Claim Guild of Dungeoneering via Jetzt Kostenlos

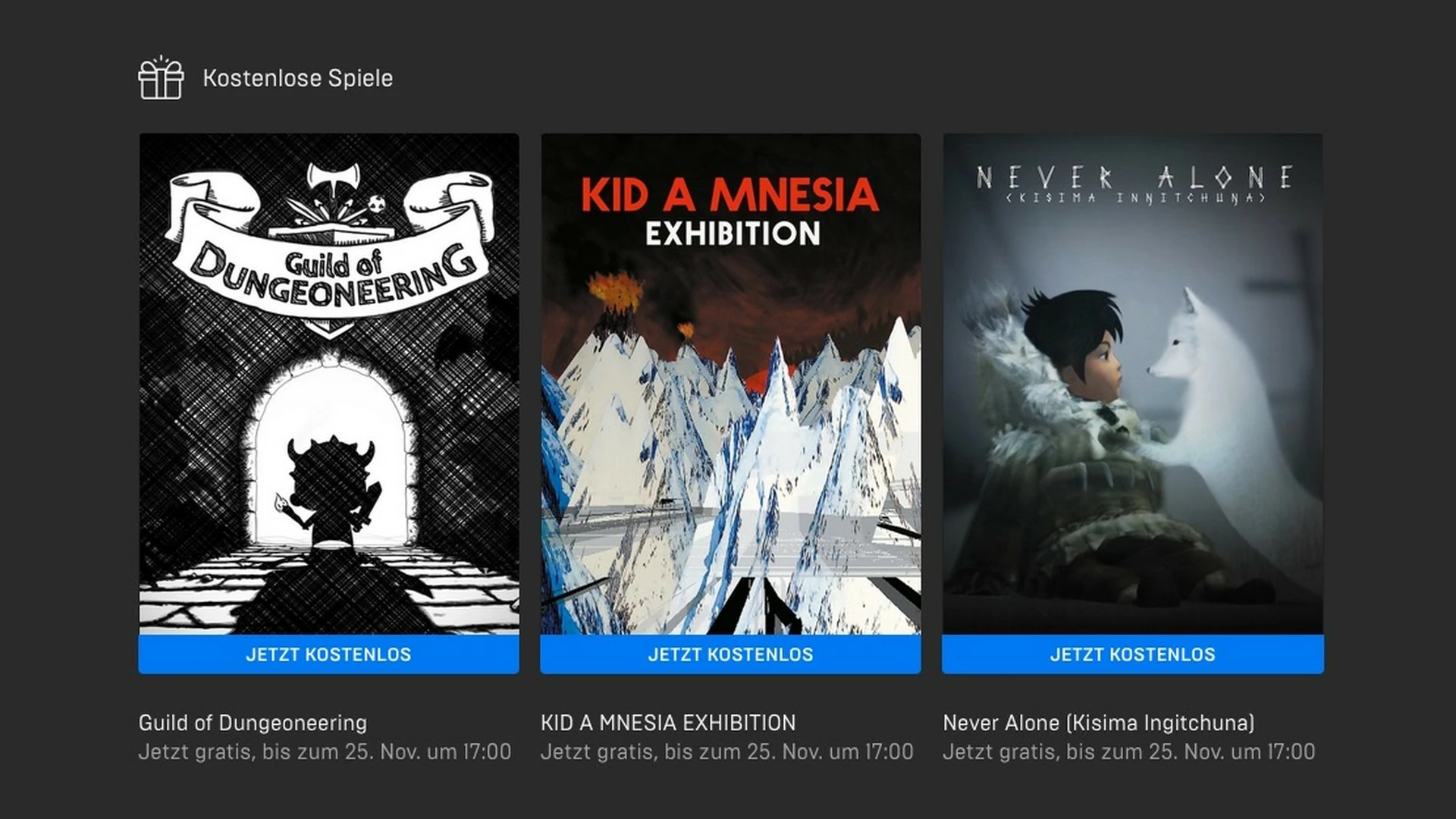click(329, 654)
